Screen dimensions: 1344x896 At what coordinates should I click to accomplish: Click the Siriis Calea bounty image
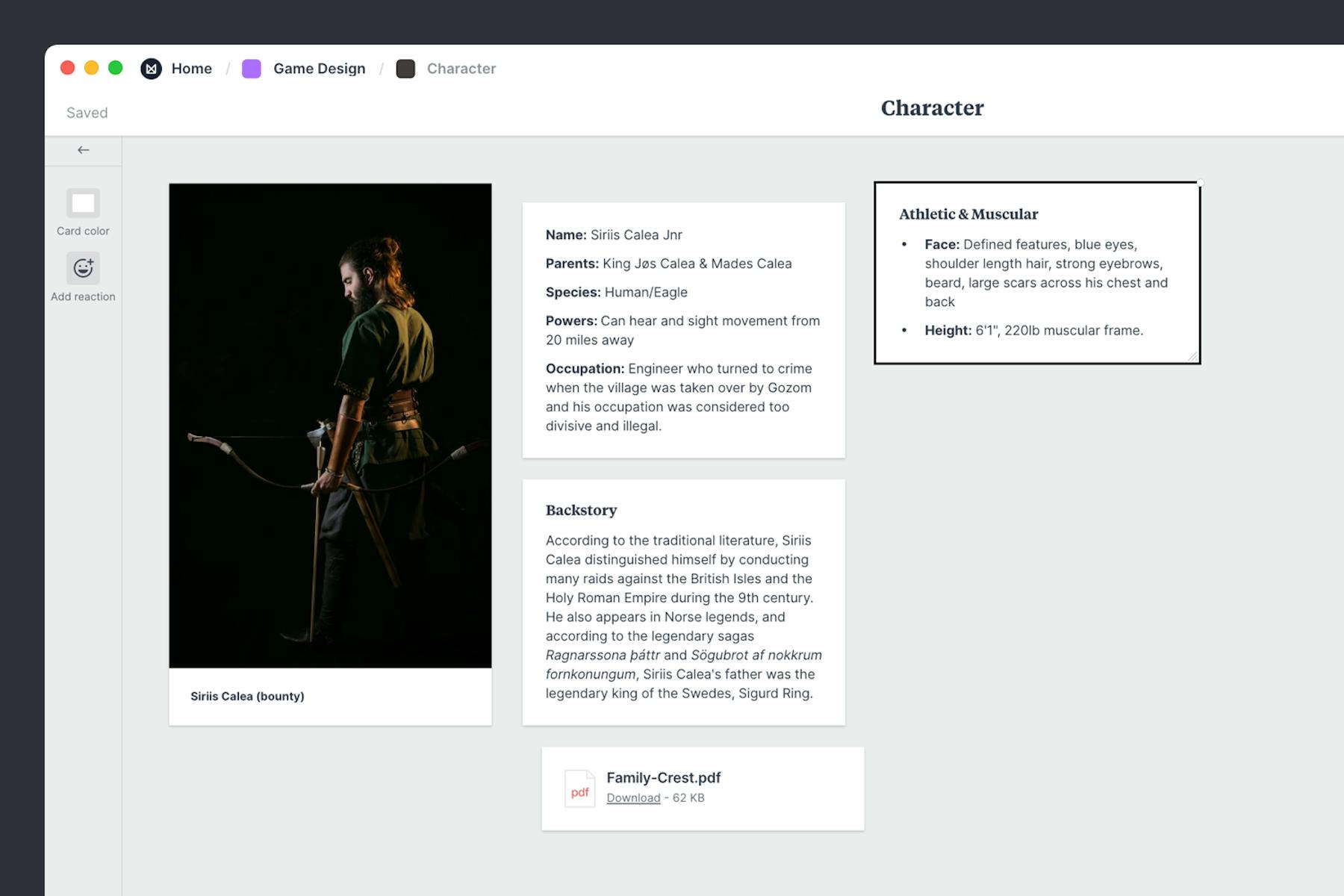330,426
